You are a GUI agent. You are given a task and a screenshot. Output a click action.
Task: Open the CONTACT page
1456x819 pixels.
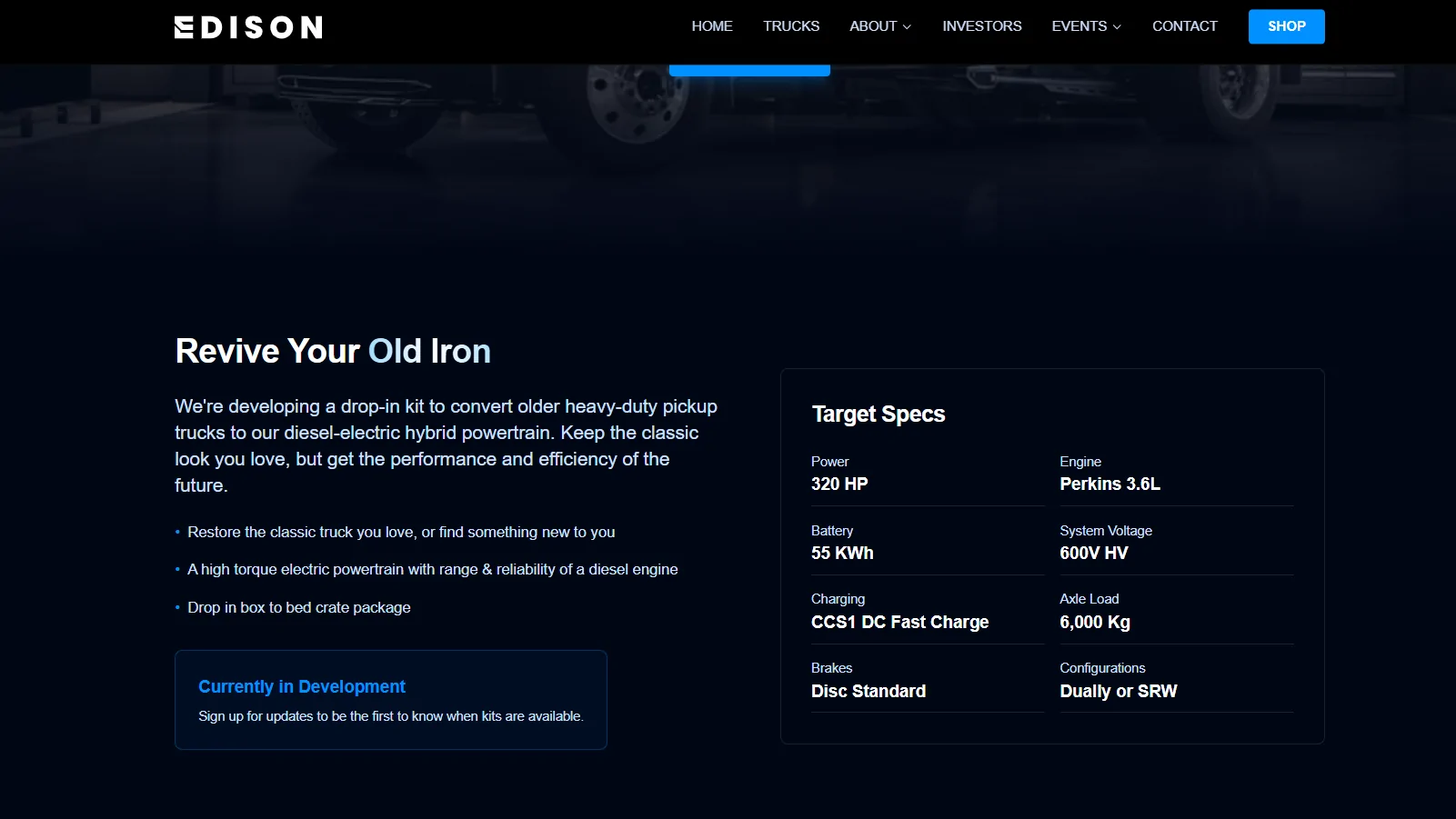[x=1184, y=26]
